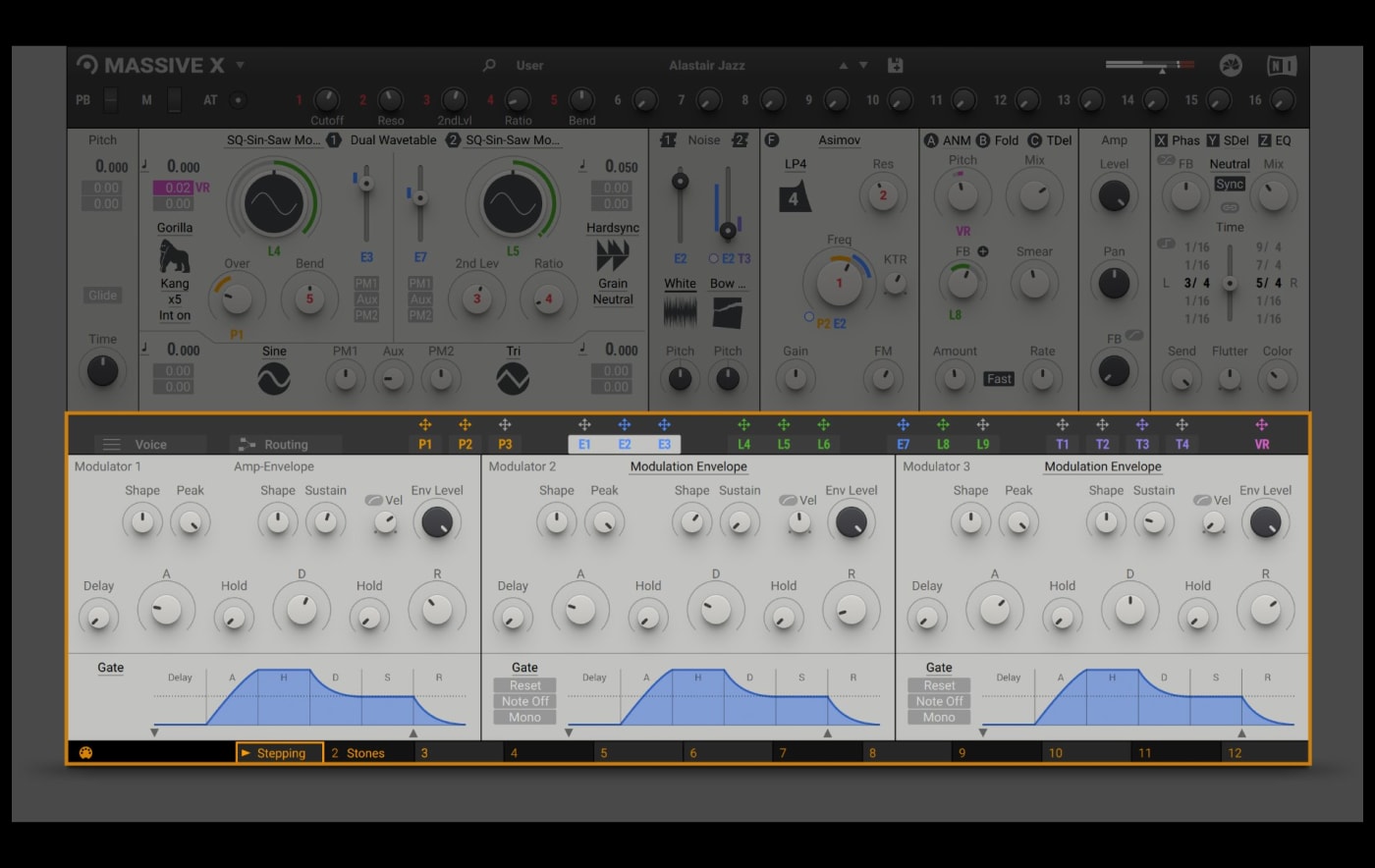Load the next preset with the down arrow
Image resolution: width=1375 pixels, height=868 pixels.
pos(863,66)
